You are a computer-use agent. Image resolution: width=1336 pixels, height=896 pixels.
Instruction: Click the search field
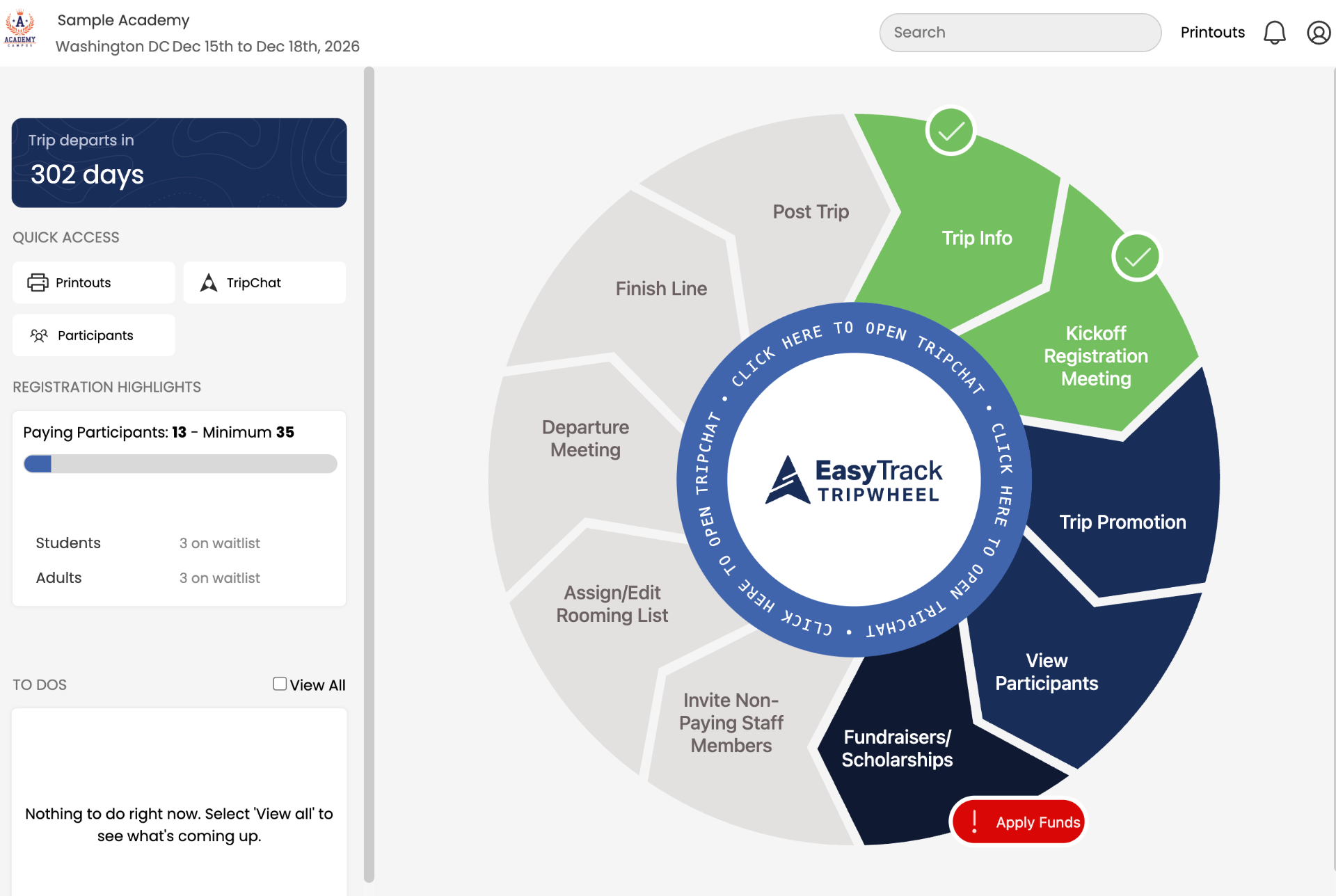tap(1019, 32)
